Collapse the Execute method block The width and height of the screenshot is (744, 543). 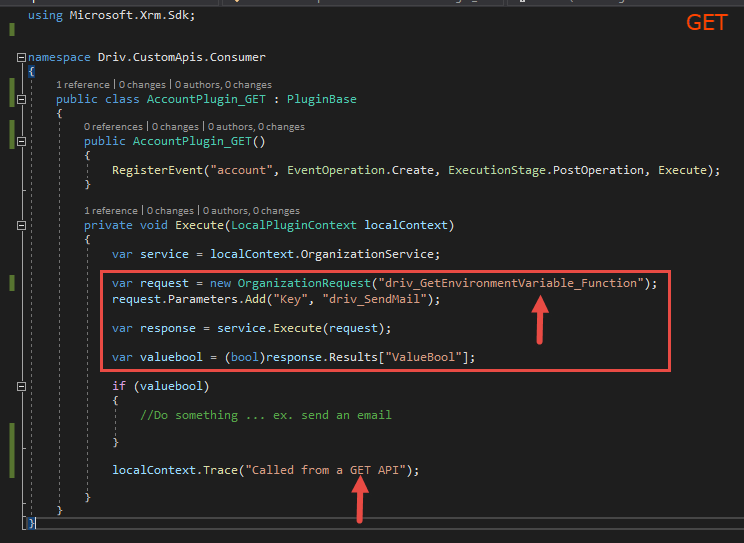[x=21, y=225]
